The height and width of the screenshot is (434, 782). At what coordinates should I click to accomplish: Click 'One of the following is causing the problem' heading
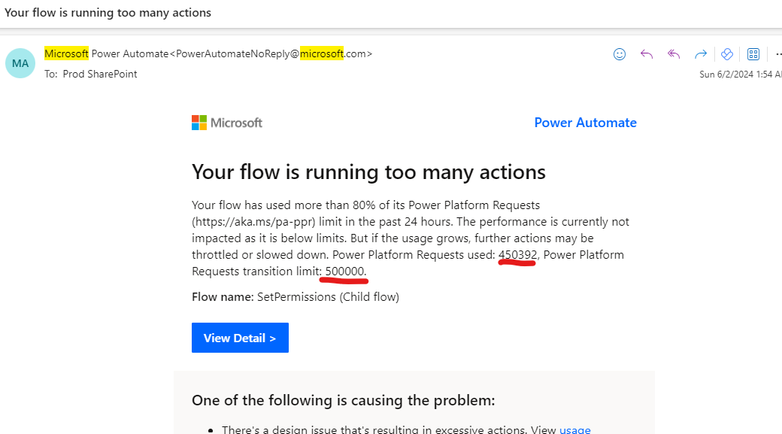[343, 400]
